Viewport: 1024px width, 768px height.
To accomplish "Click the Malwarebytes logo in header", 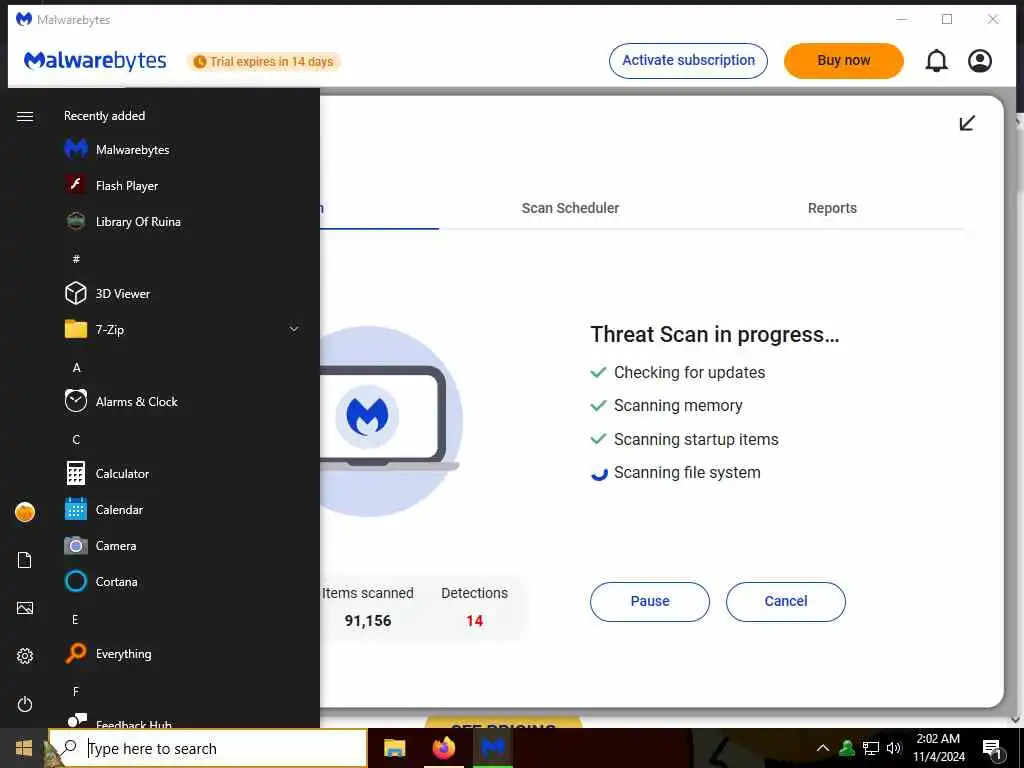I will pos(95,61).
